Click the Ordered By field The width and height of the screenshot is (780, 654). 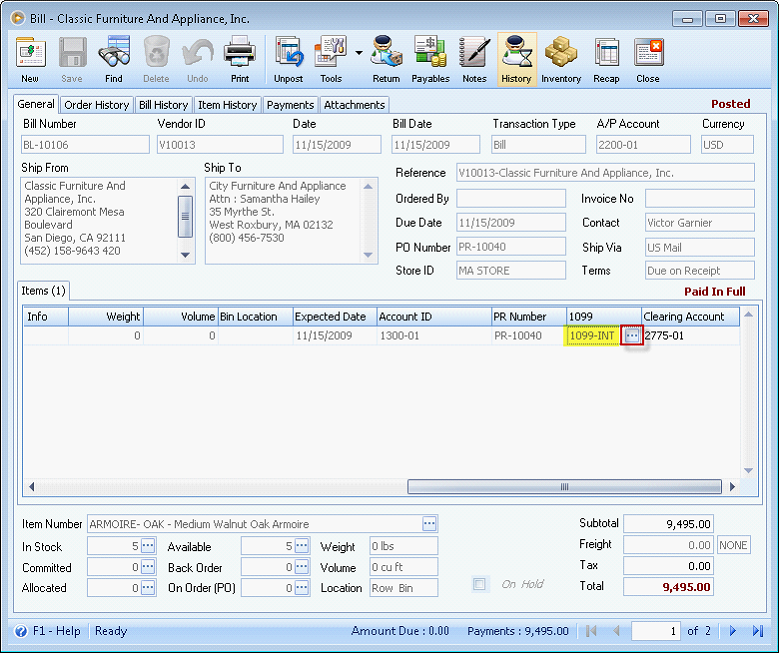click(x=511, y=198)
